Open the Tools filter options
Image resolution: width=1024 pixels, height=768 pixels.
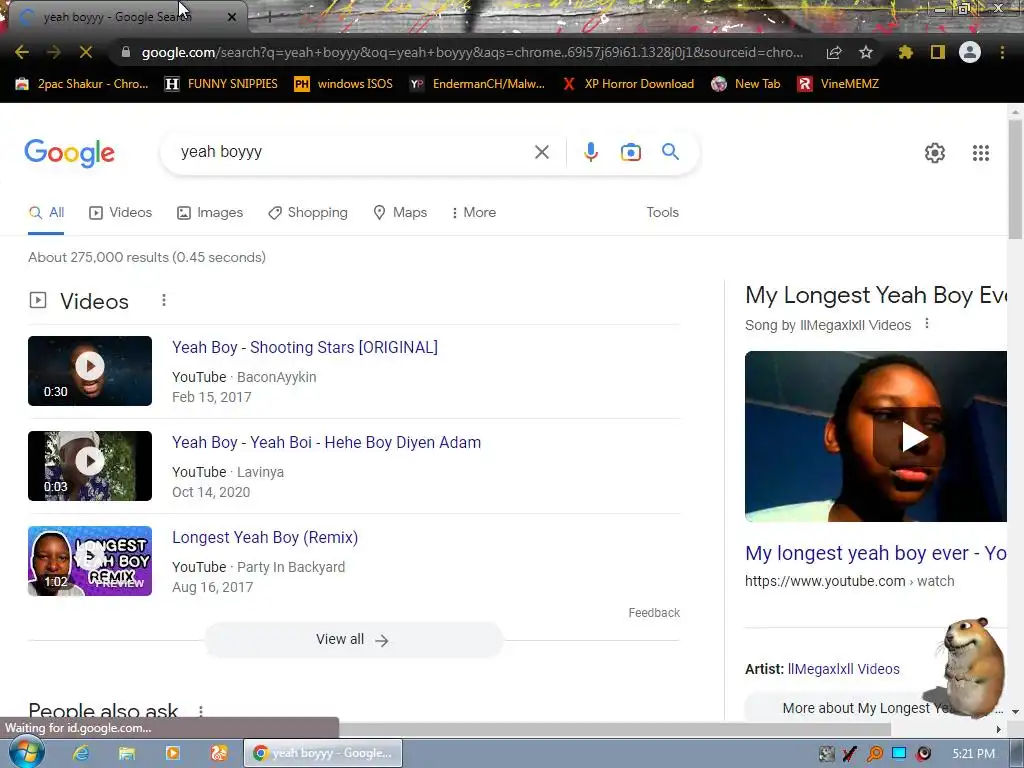click(x=662, y=212)
